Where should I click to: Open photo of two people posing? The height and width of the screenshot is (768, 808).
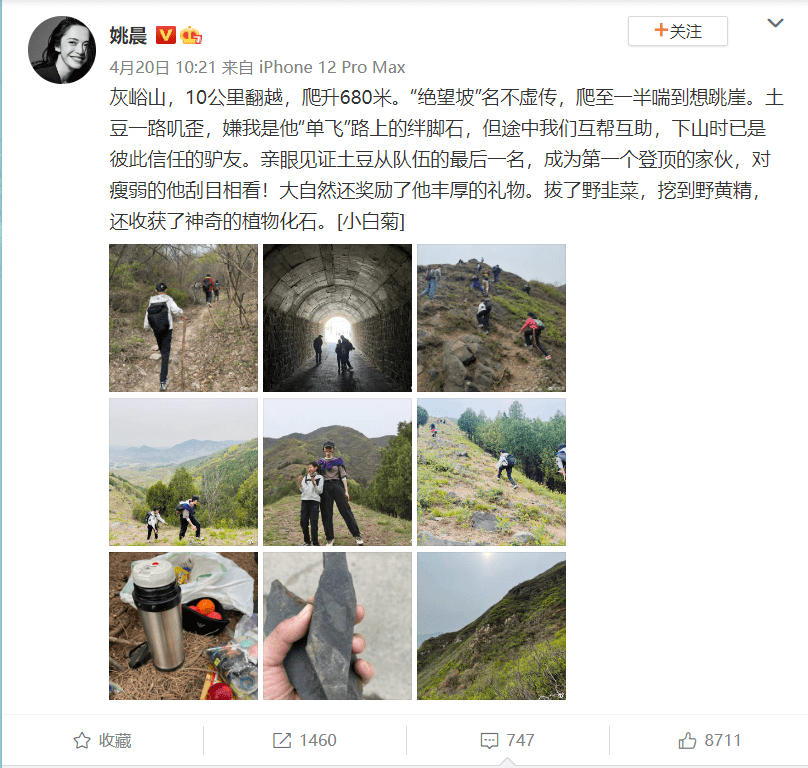click(338, 472)
